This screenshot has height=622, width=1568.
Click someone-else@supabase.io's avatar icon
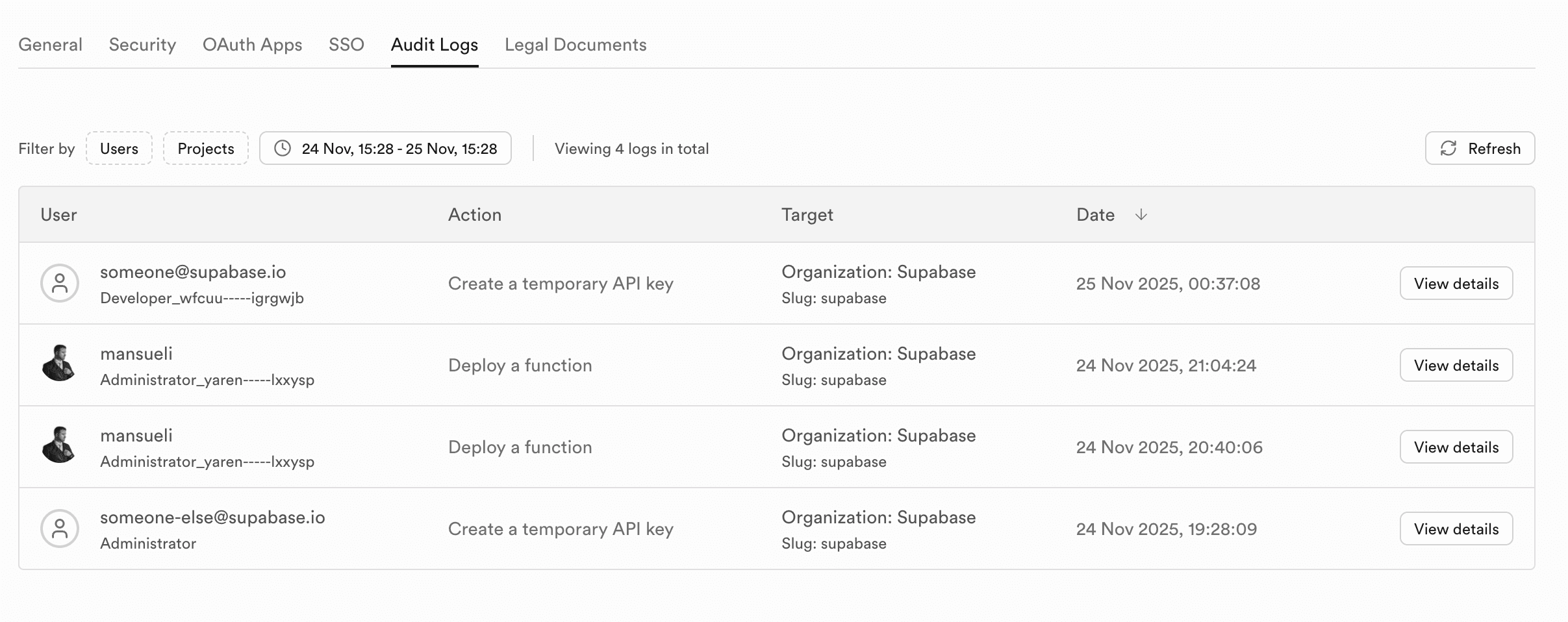tap(60, 529)
